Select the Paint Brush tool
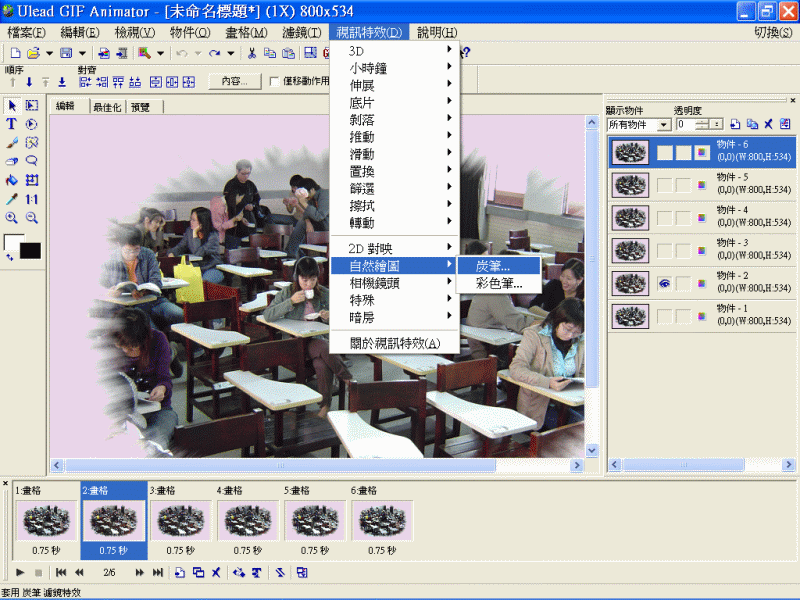800x600 pixels. tap(11, 141)
